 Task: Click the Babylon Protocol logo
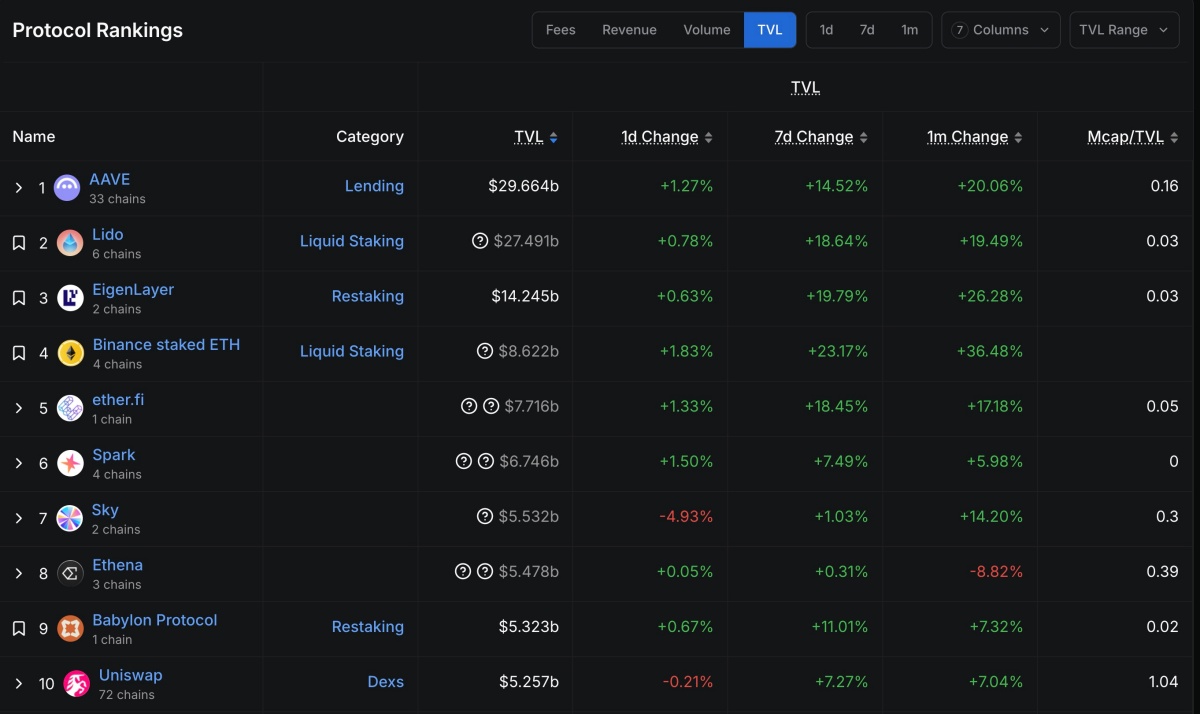coord(70,628)
